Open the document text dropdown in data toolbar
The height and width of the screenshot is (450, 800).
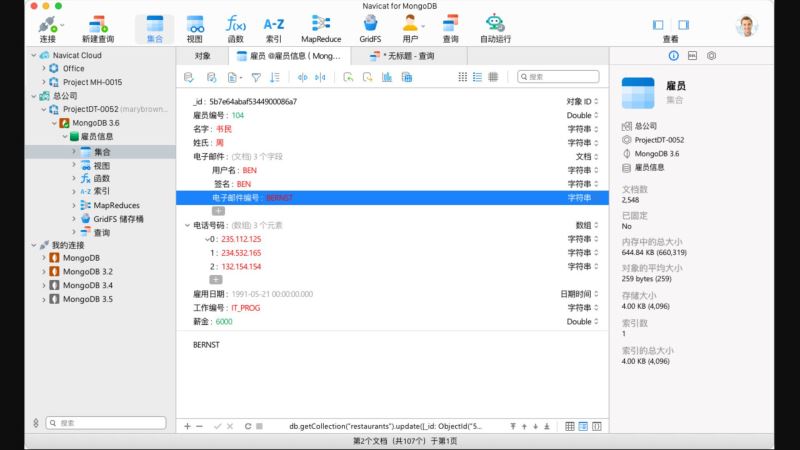coord(234,77)
